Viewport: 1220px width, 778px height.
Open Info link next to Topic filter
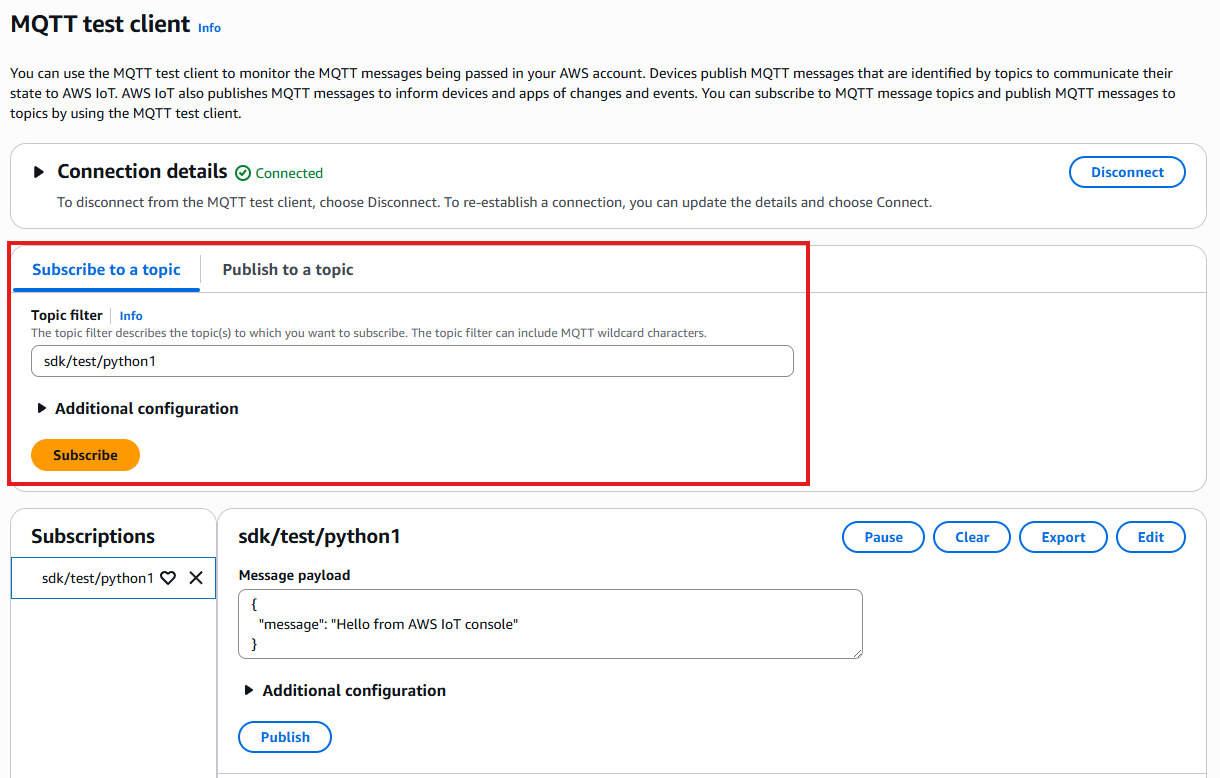tap(131, 315)
